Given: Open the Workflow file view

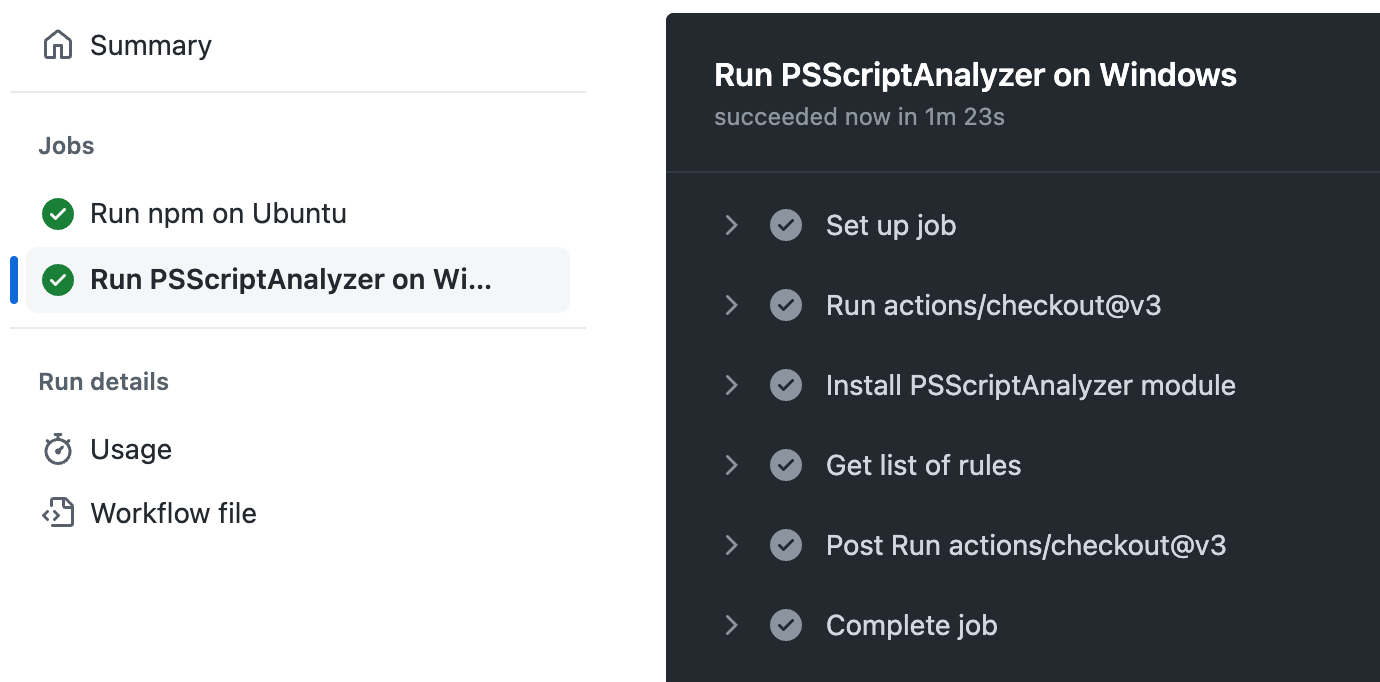Looking at the screenshot, I should pos(173,513).
